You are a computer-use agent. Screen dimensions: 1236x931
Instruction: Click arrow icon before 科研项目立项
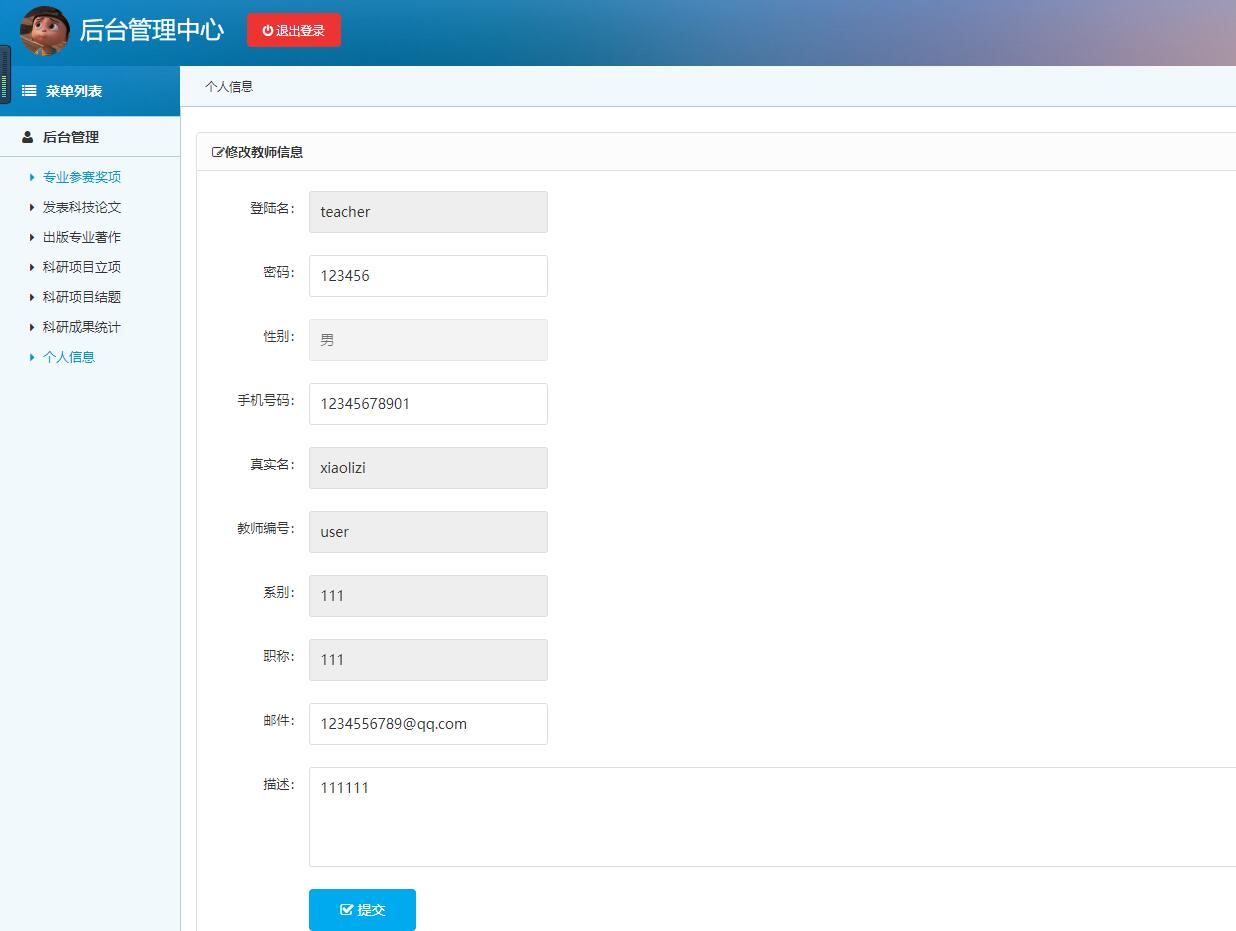point(32,267)
